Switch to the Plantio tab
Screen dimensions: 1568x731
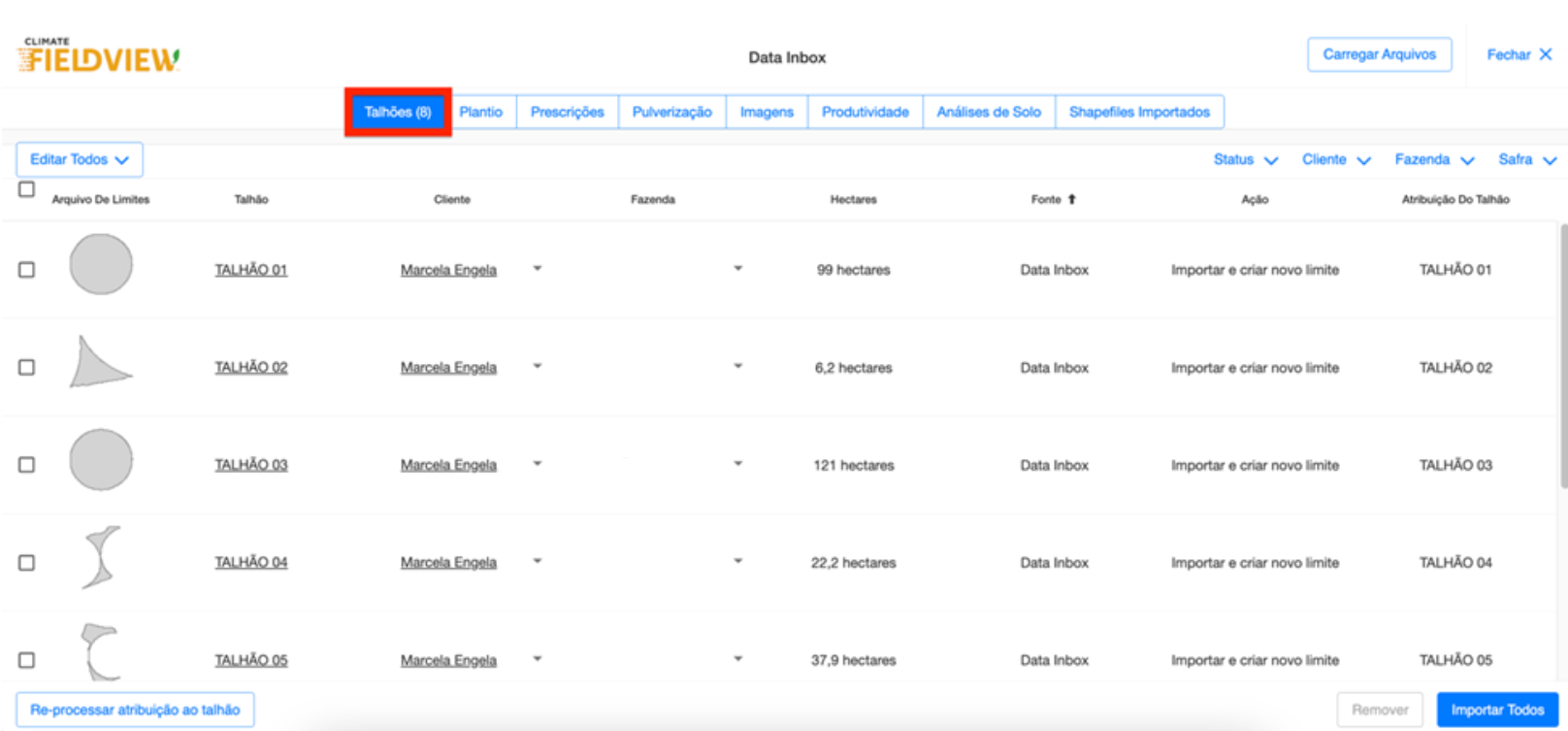(480, 112)
